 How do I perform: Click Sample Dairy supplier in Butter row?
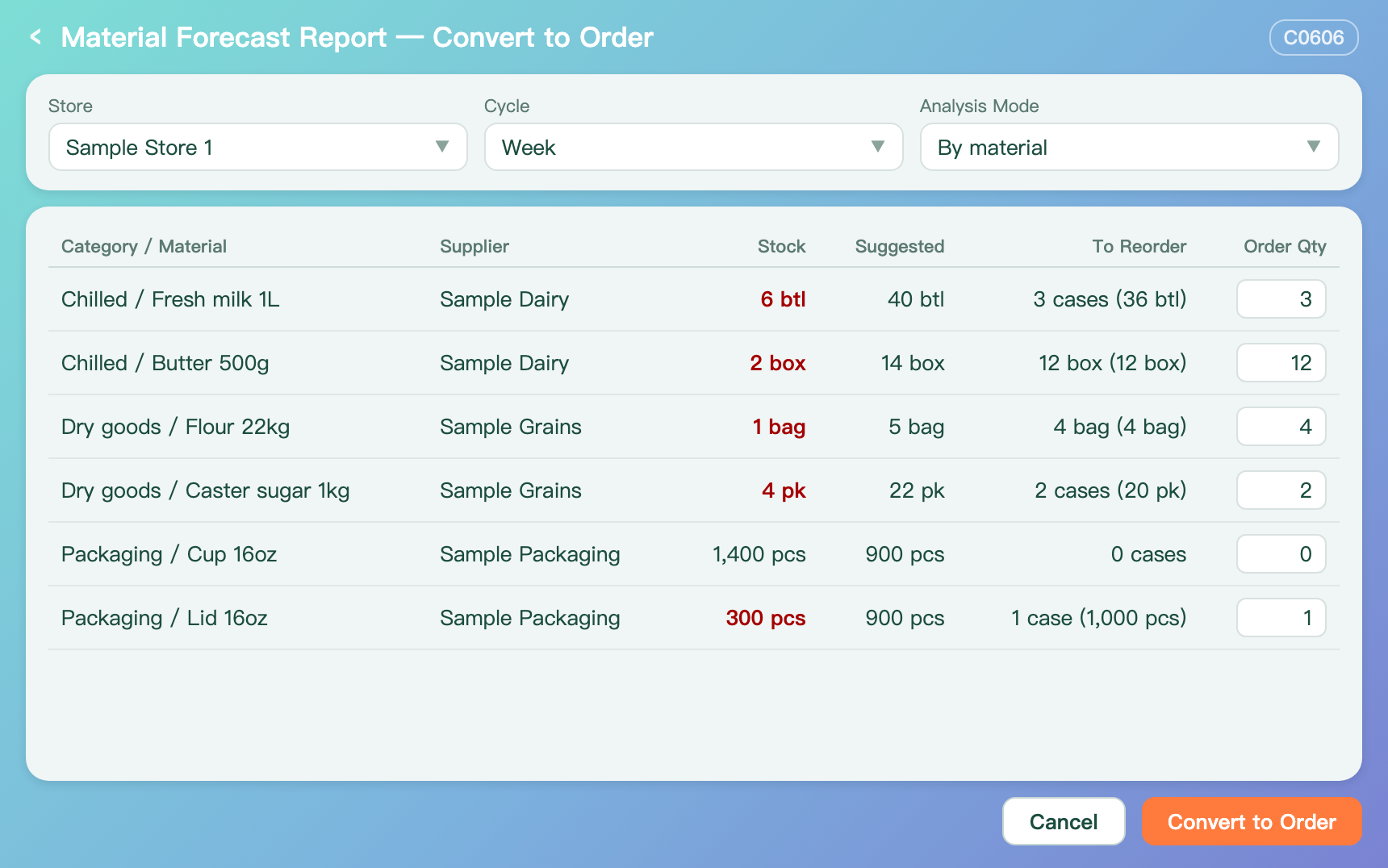(504, 363)
